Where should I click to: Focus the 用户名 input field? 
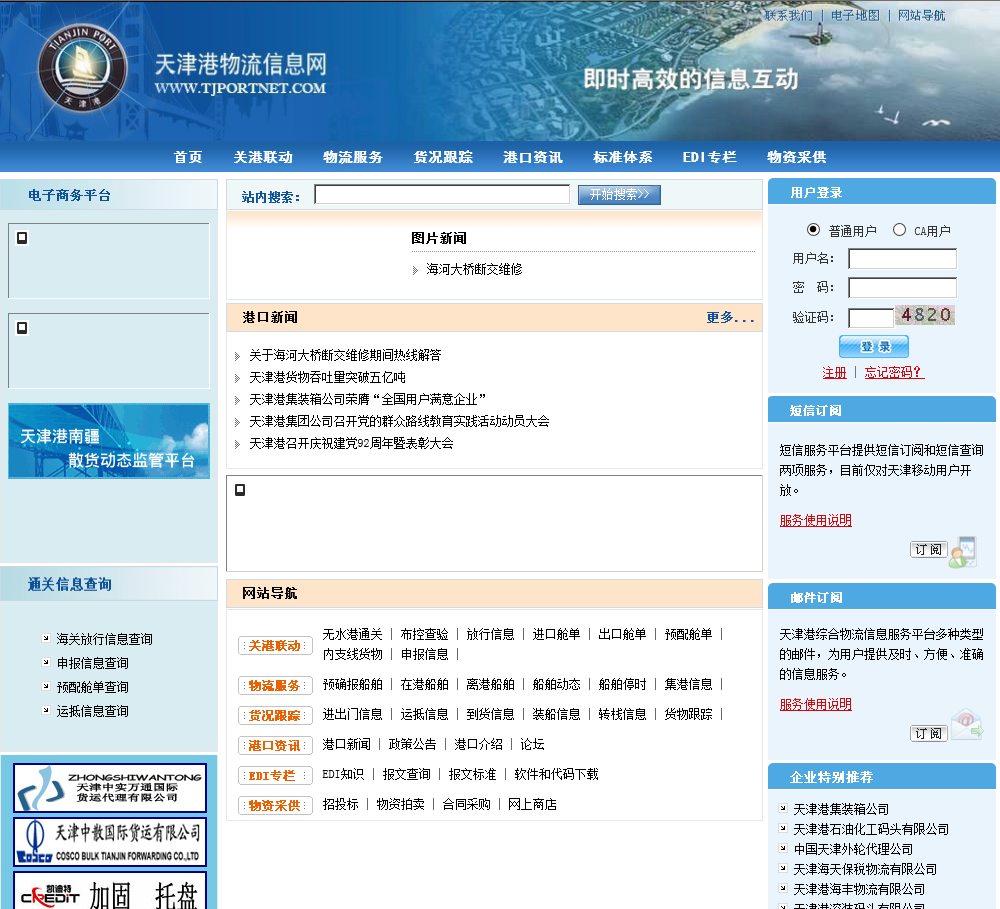pos(902,258)
